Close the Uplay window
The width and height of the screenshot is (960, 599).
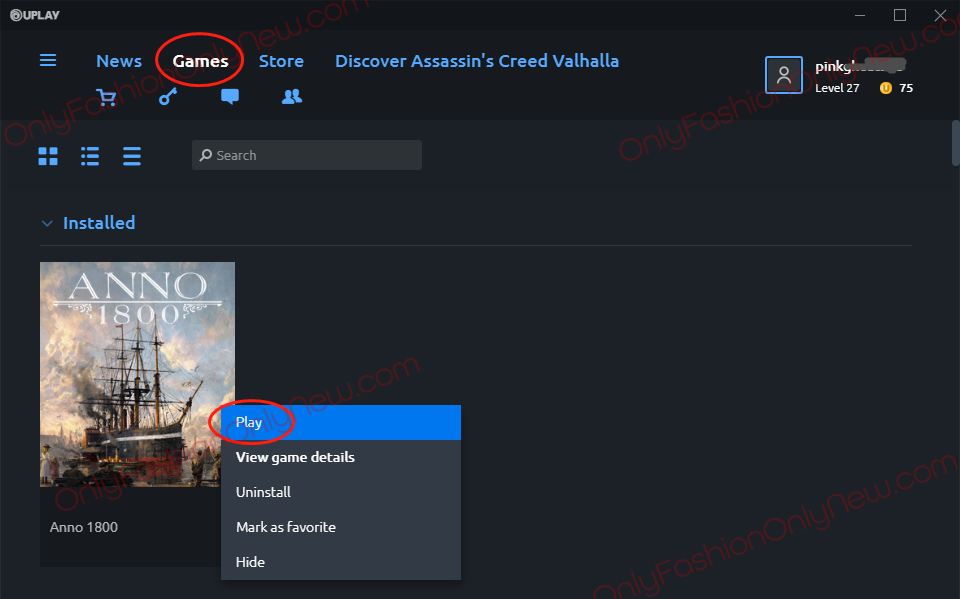pos(940,15)
